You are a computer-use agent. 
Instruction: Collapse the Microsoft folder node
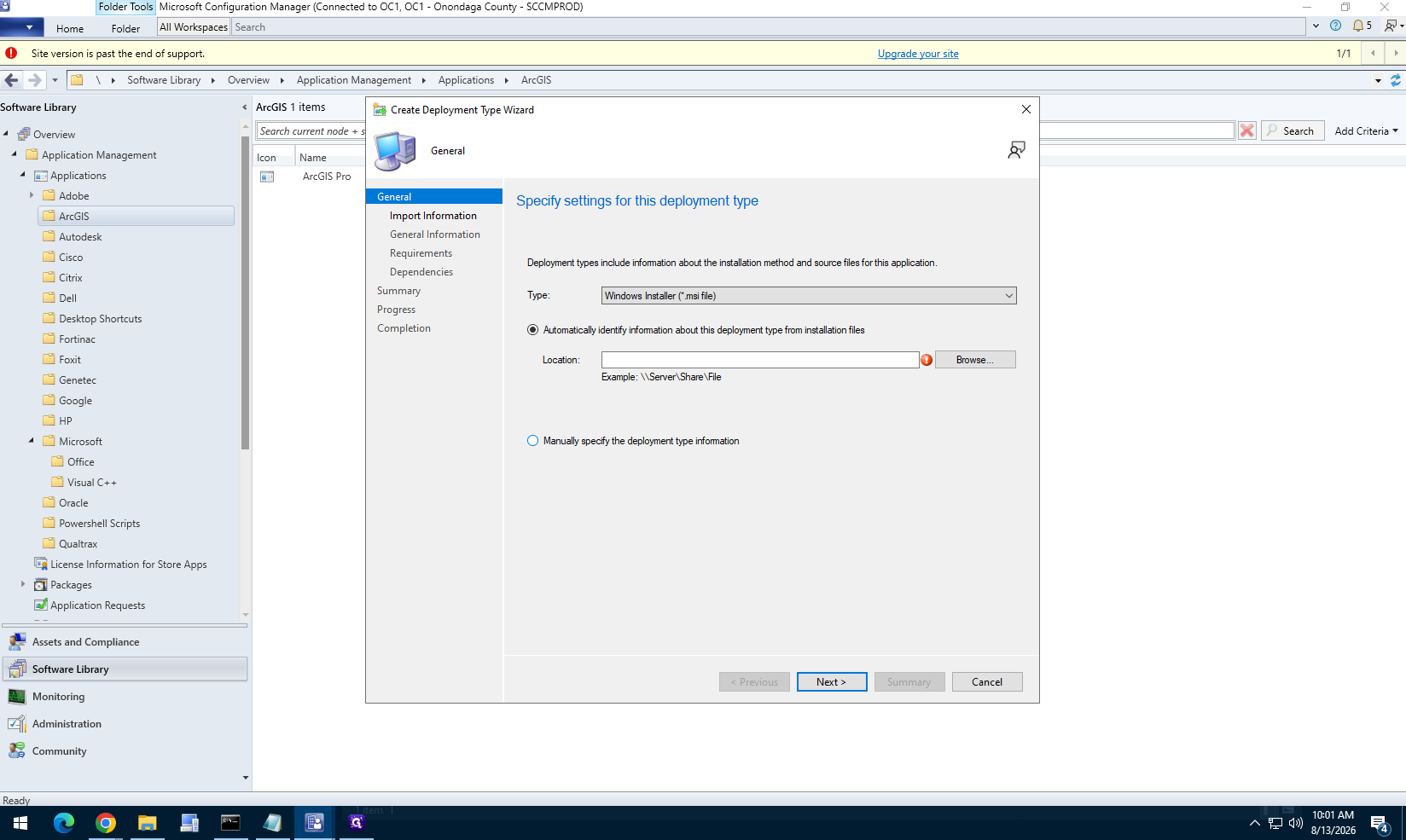pos(32,441)
